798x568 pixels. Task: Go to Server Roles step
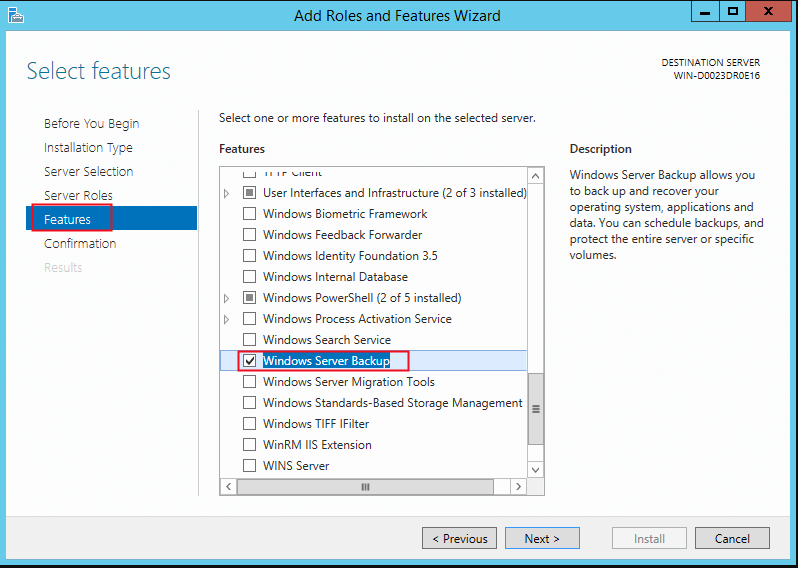pyautogui.click(x=78, y=196)
